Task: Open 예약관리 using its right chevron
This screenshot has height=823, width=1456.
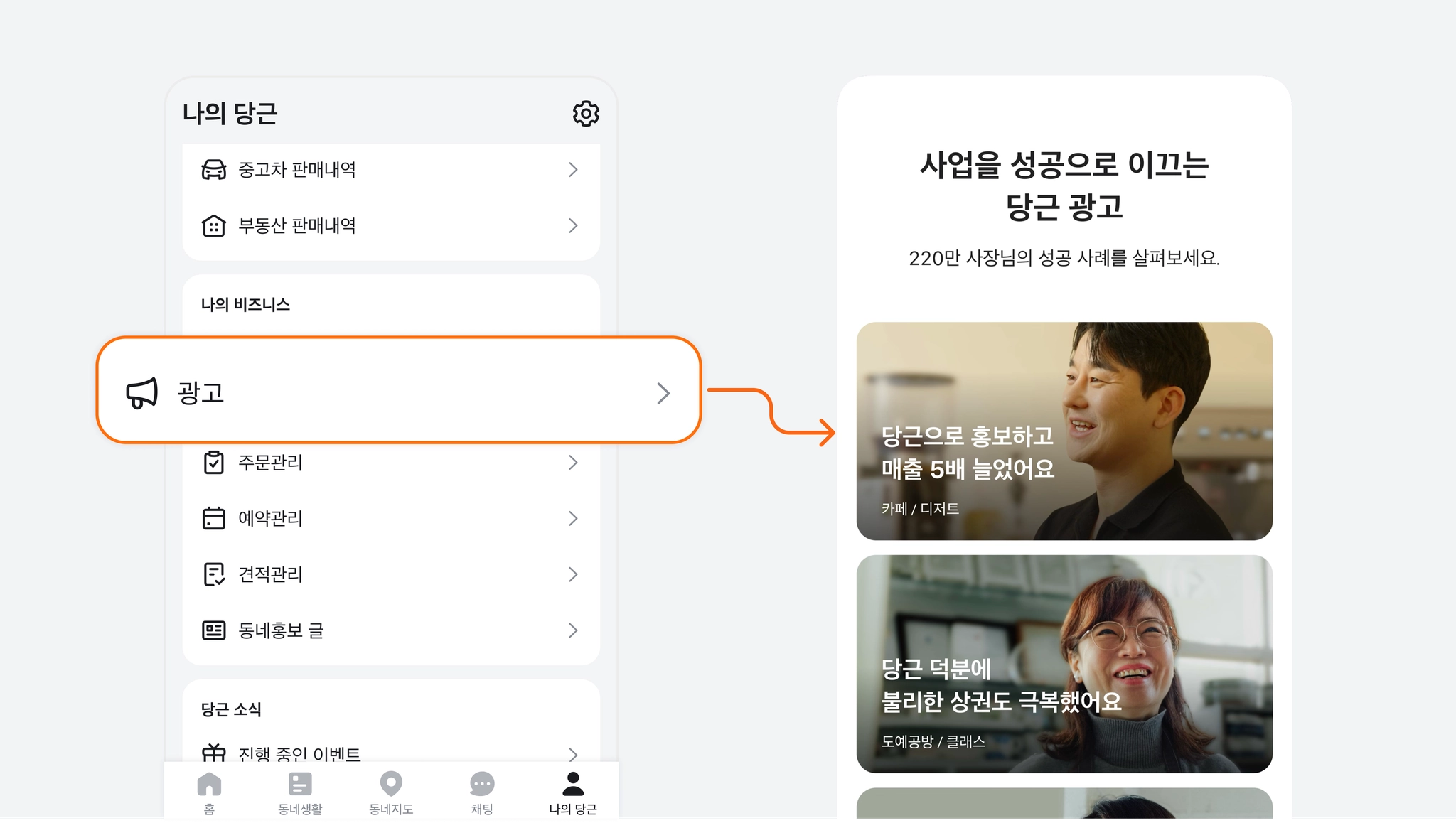Action: click(x=573, y=518)
